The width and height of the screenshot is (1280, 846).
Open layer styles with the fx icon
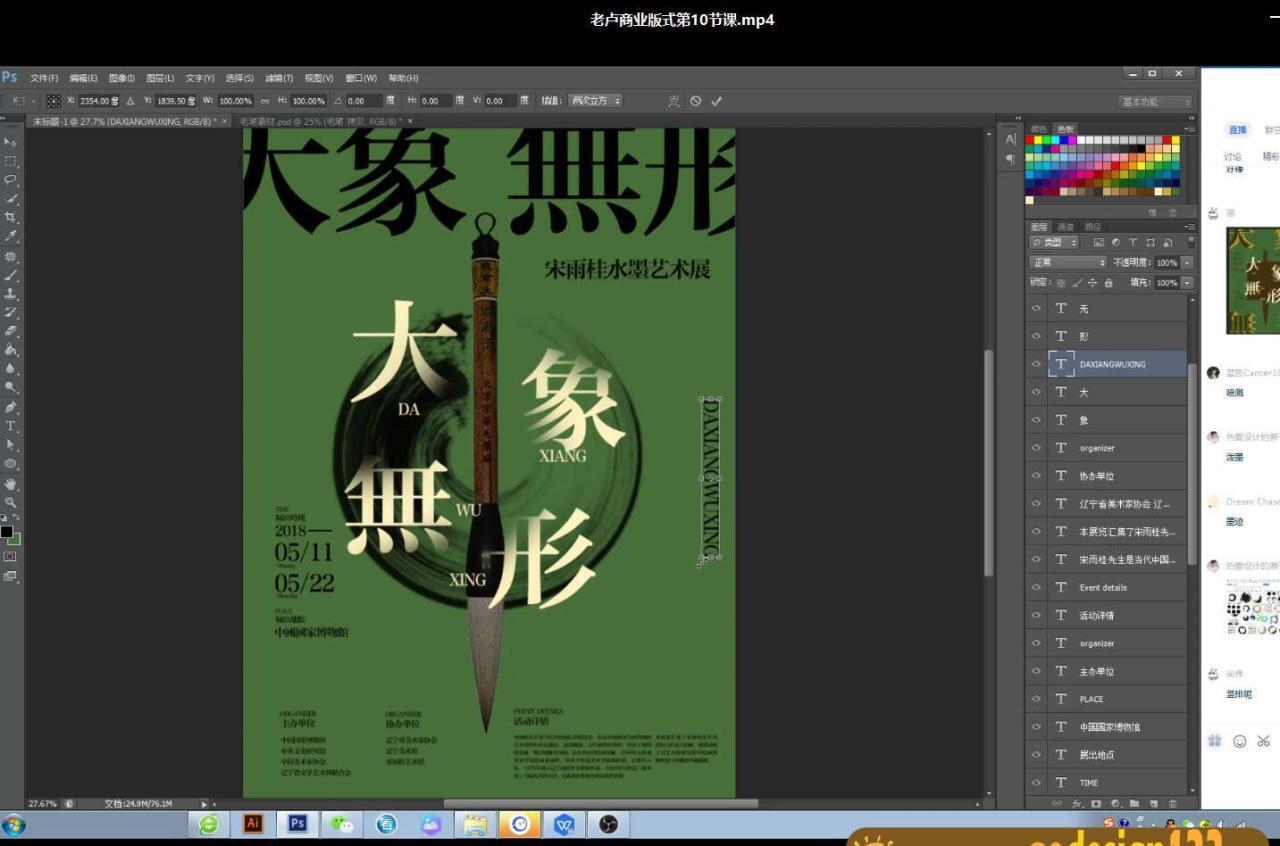[1077, 803]
